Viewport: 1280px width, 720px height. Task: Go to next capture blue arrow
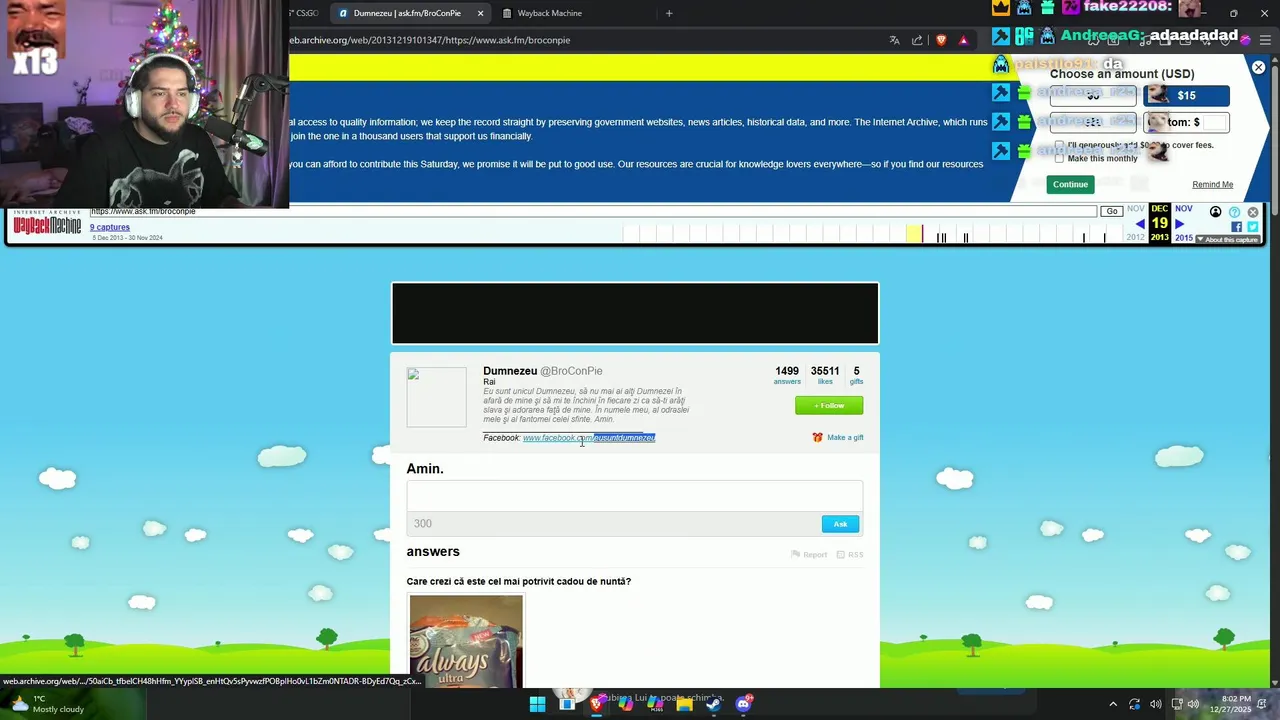point(1179,224)
